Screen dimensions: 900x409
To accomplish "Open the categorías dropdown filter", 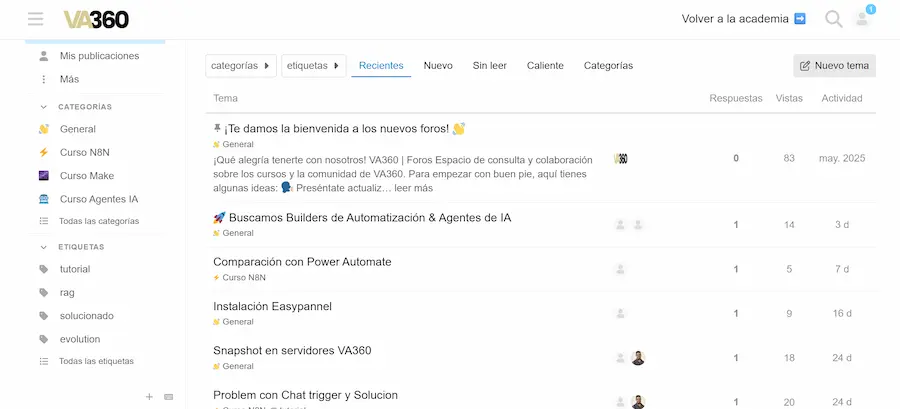I will point(241,65).
